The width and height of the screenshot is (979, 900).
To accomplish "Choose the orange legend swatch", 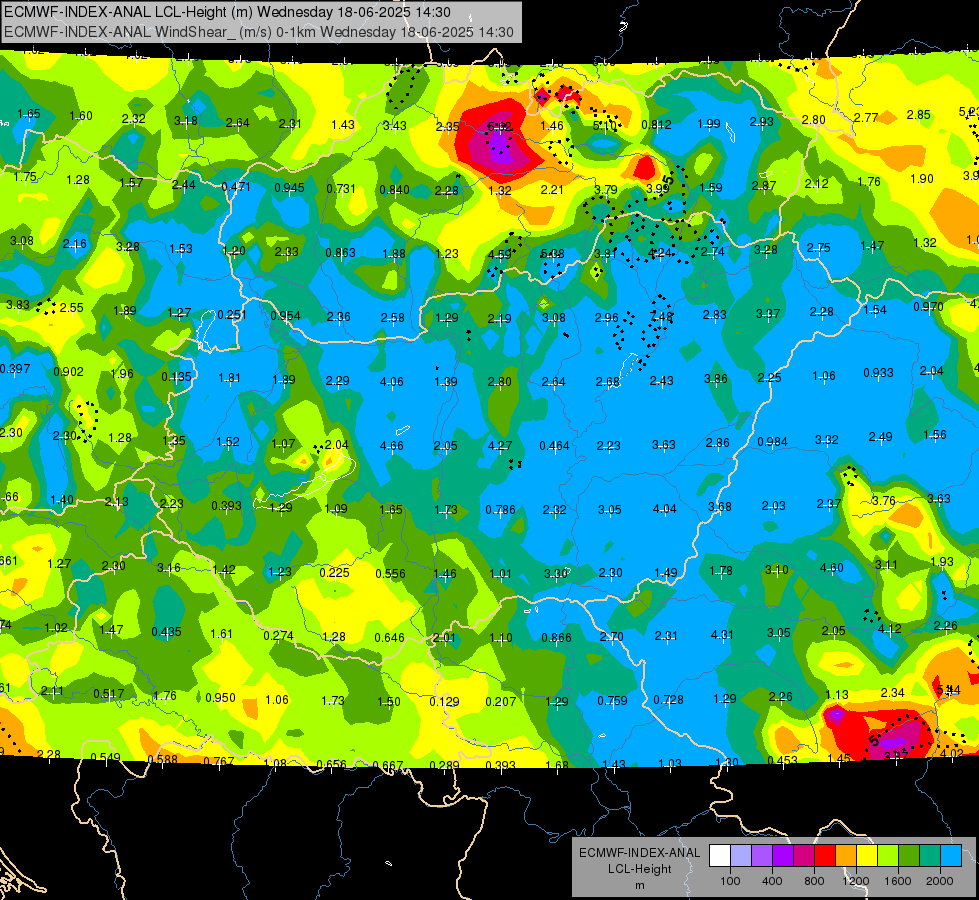I will point(846,856).
